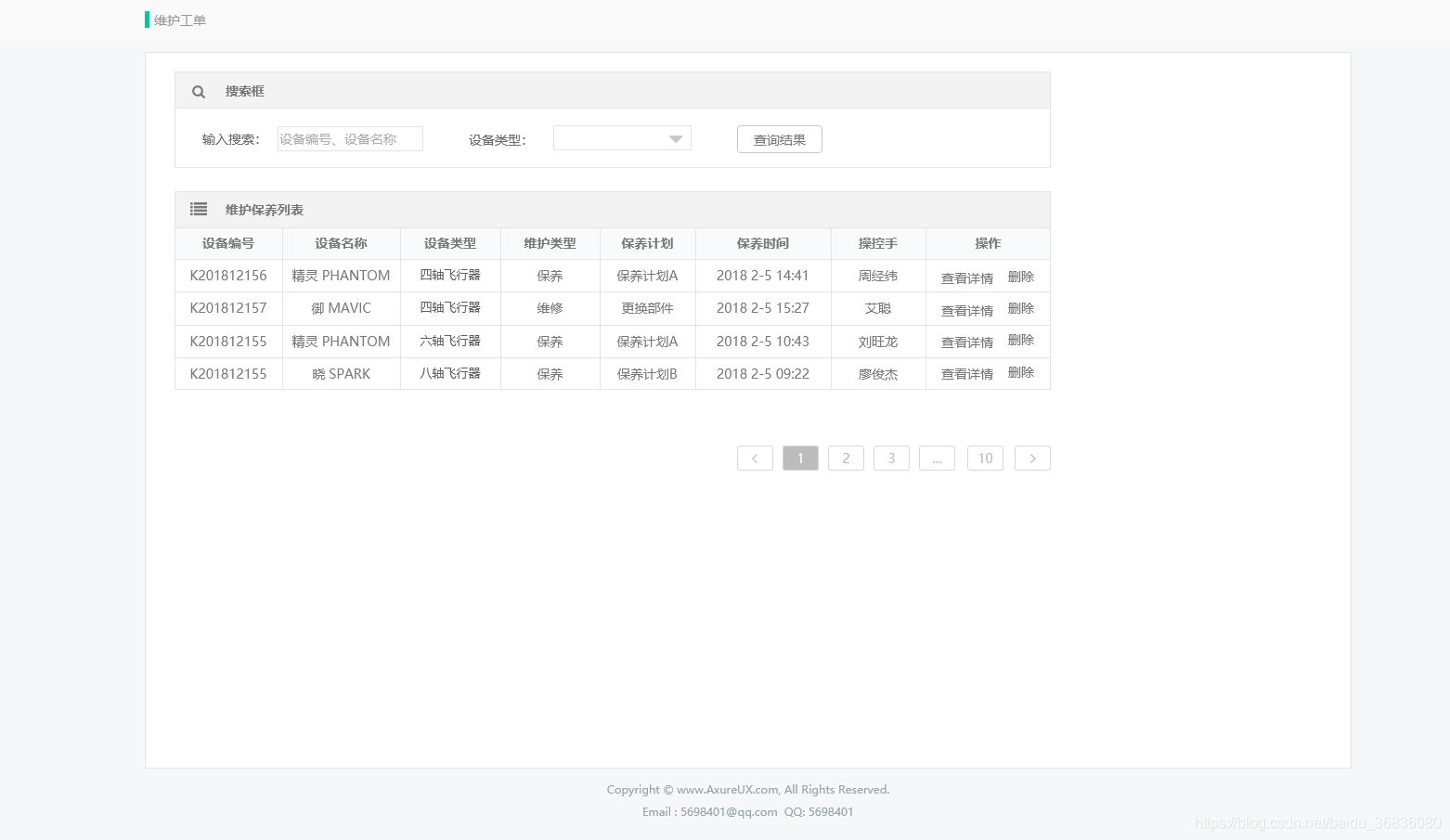The image size is (1450, 840).
Task: Select time cell 2018 2-5 09:22
Action: tap(763, 374)
